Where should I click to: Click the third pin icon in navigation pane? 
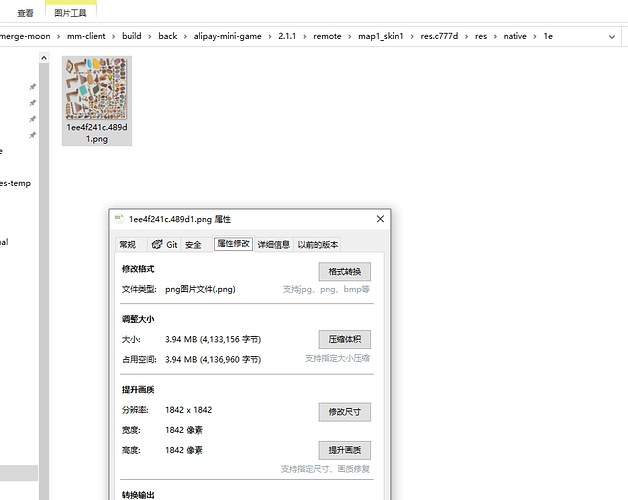click(x=32, y=119)
